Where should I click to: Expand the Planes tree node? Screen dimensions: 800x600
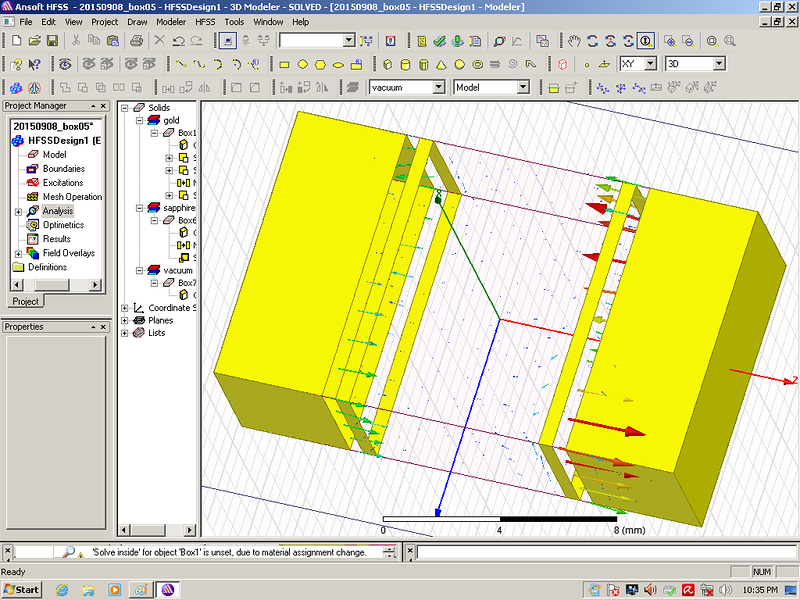click(125, 321)
